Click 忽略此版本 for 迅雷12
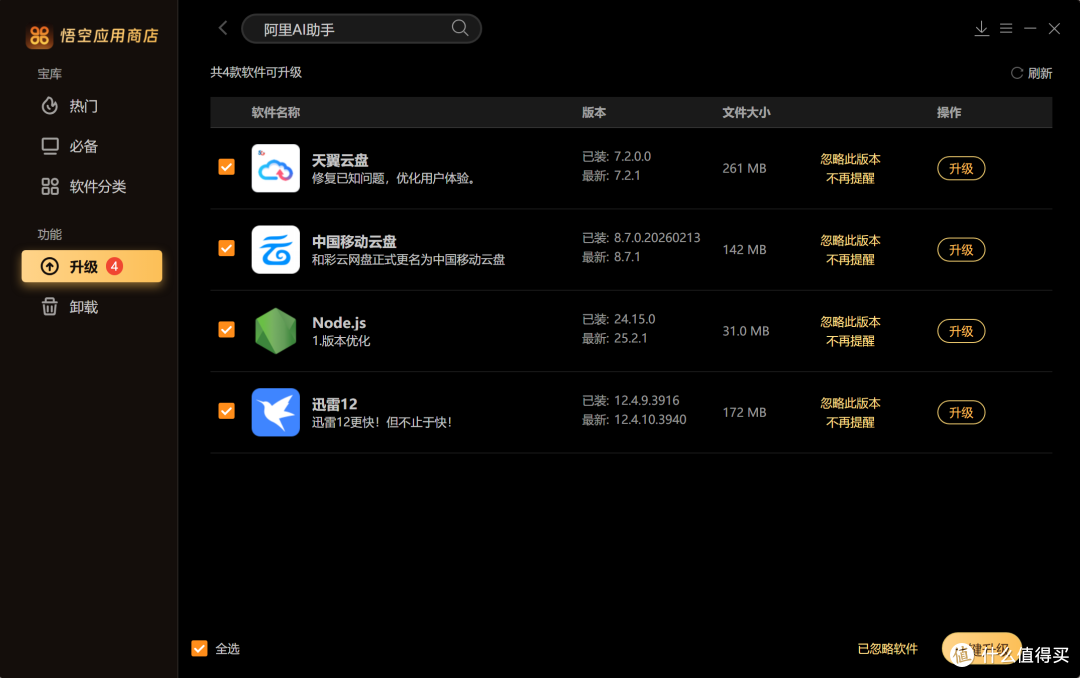1080x678 pixels. click(850, 403)
